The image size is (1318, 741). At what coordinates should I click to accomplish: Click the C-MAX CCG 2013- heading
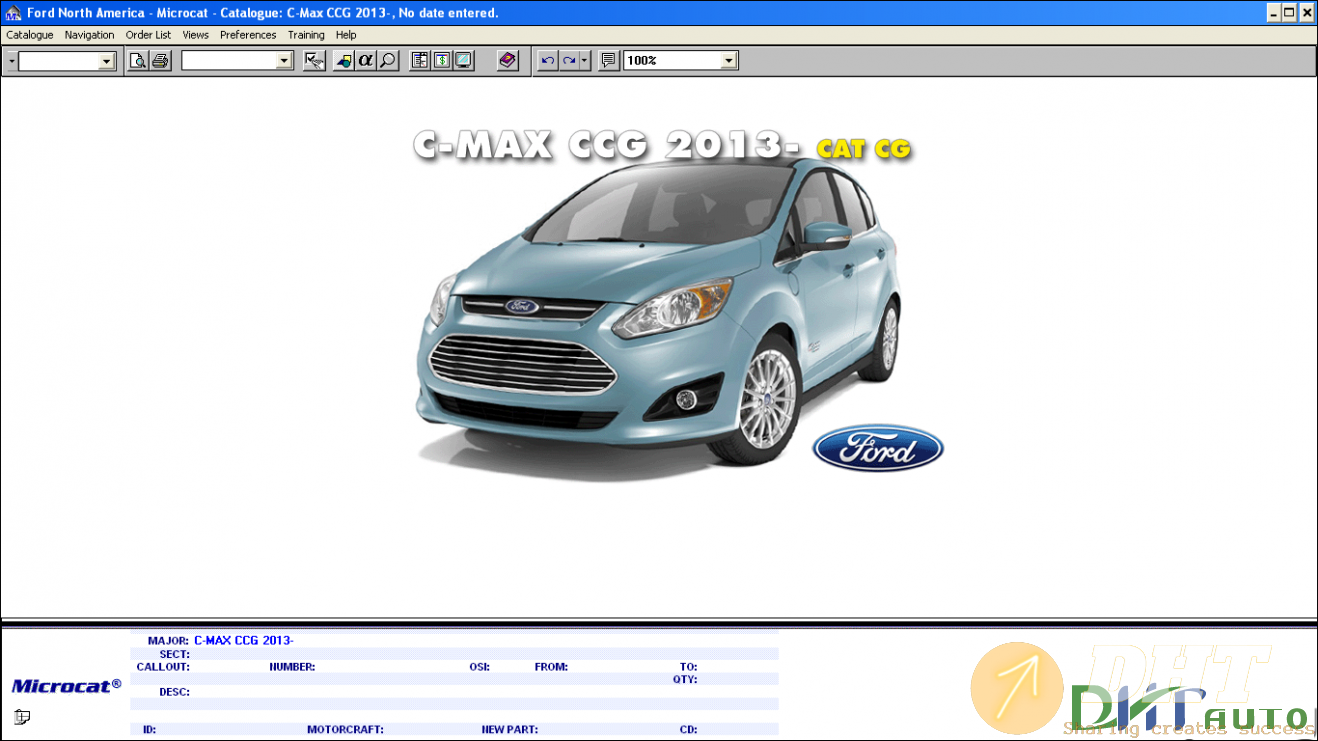(606, 145)
